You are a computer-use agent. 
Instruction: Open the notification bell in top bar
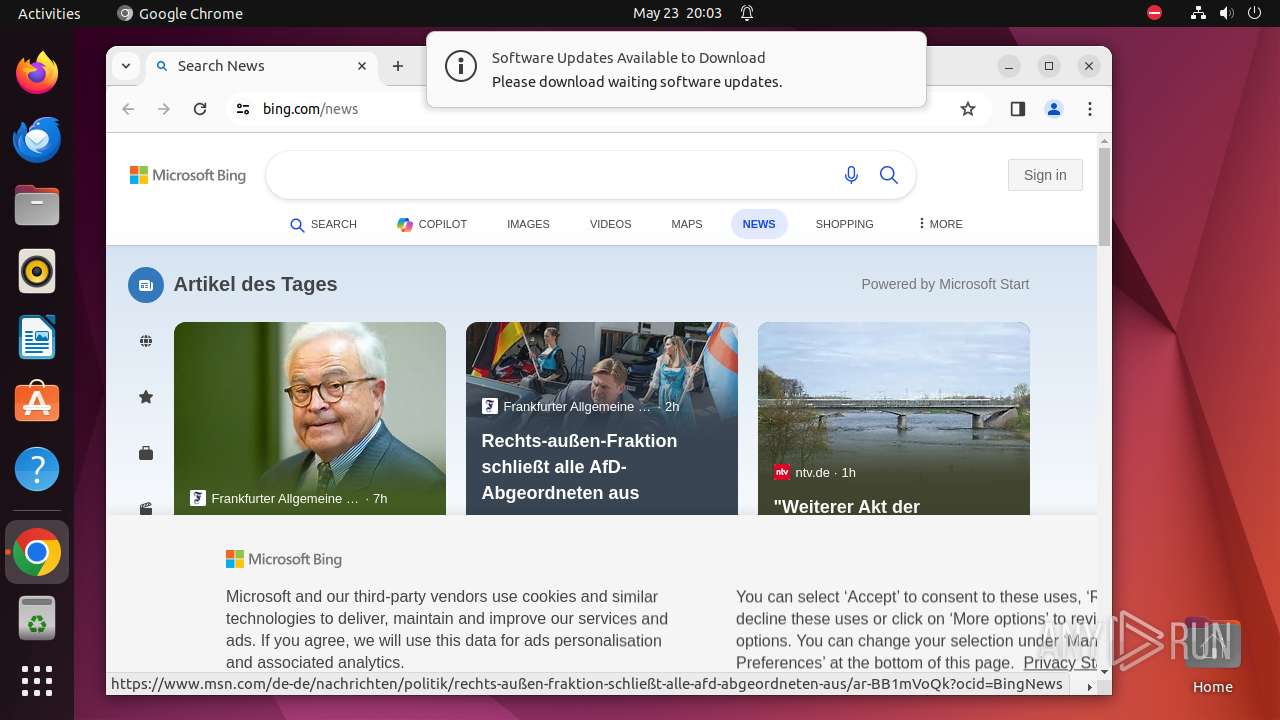747,13
